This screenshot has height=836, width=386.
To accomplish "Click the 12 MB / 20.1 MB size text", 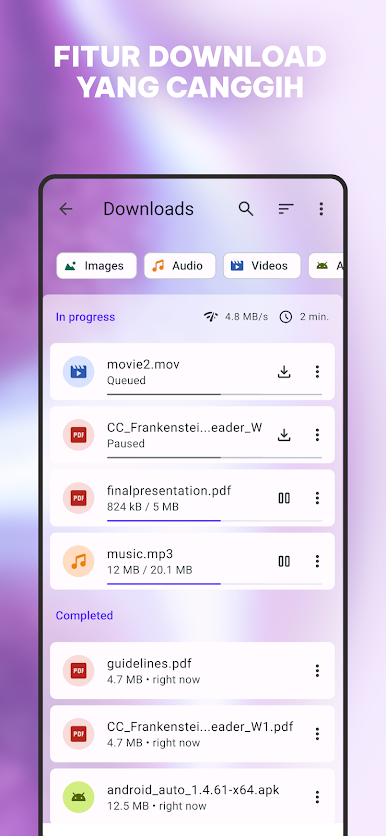I will (x=150, y=570).
